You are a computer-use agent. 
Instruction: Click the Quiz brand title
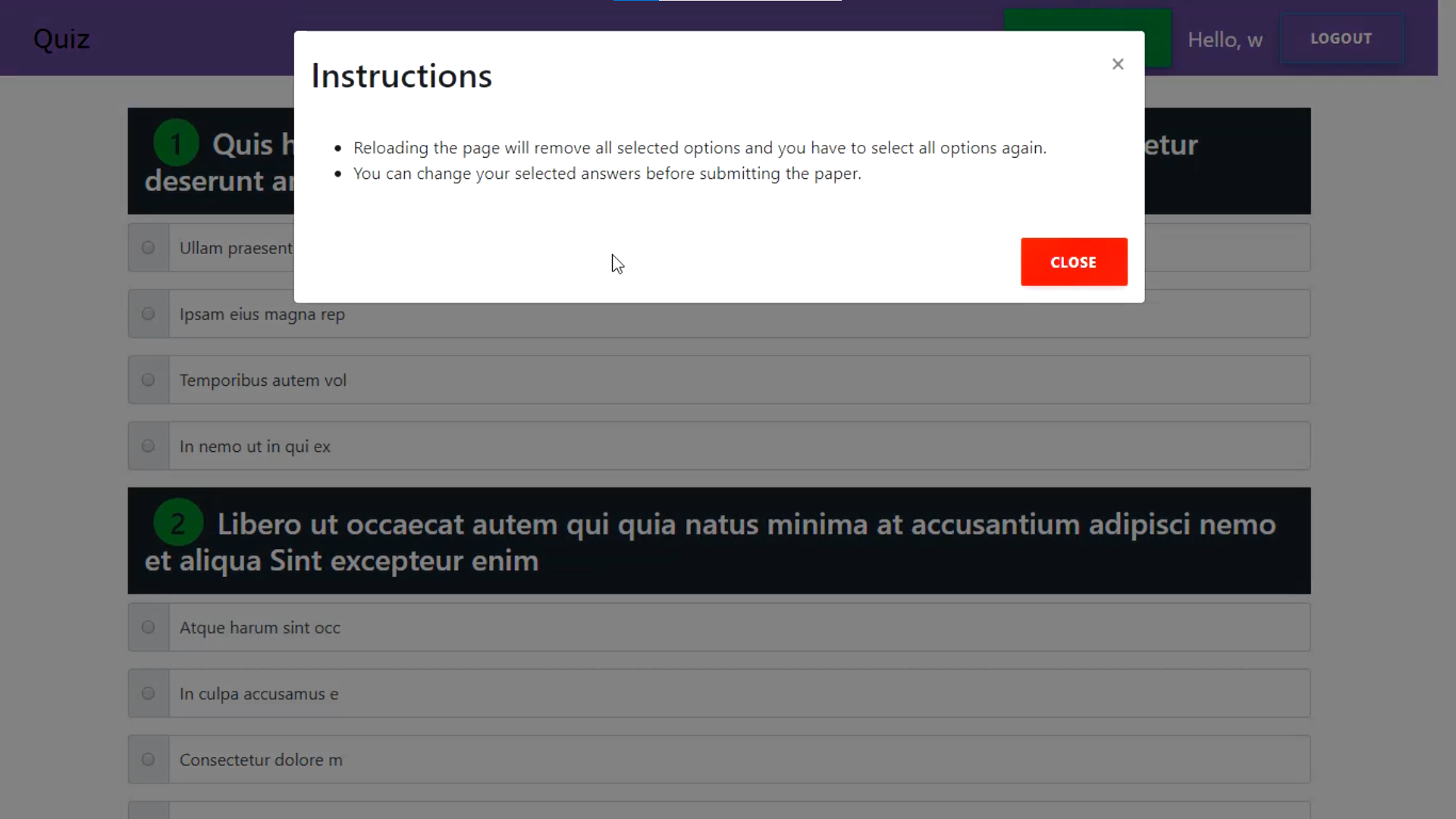pos(61,39)
